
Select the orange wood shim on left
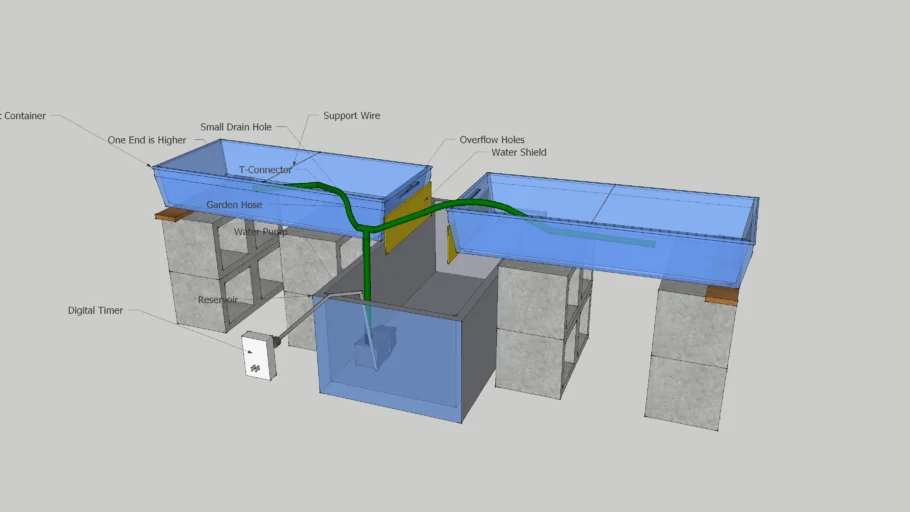click(x=172, y=214)
